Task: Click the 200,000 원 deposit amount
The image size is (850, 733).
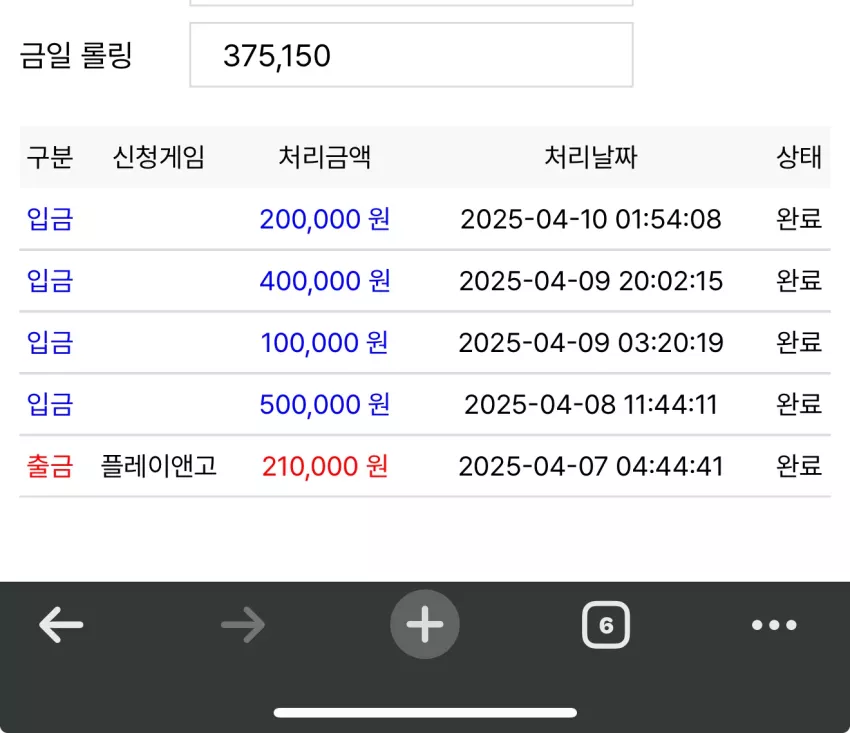Action: pyautogui.click(x=325, y=219)
